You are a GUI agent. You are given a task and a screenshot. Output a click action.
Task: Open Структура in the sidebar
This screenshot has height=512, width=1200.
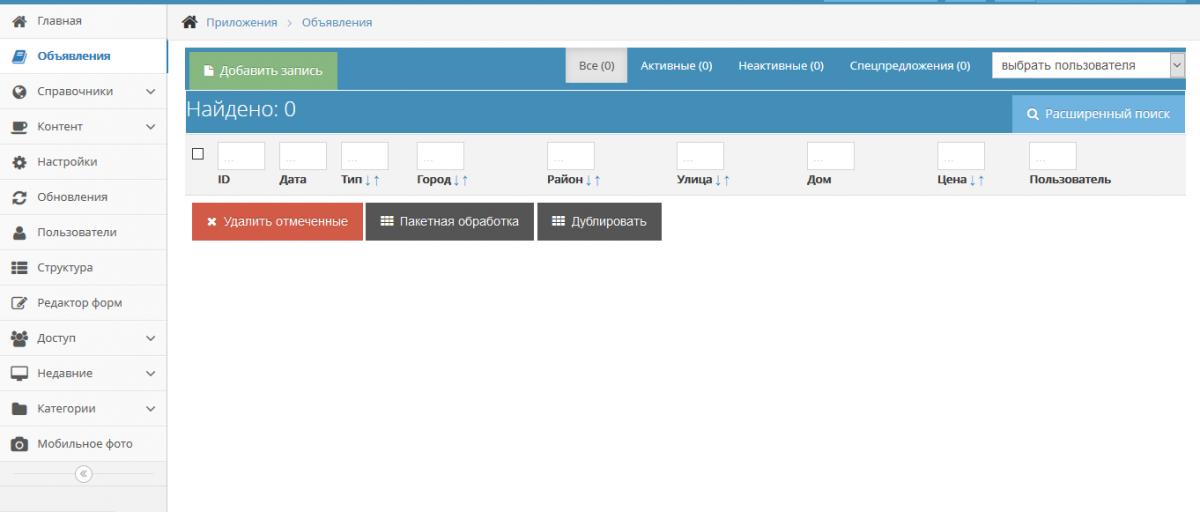coord(84,268)
